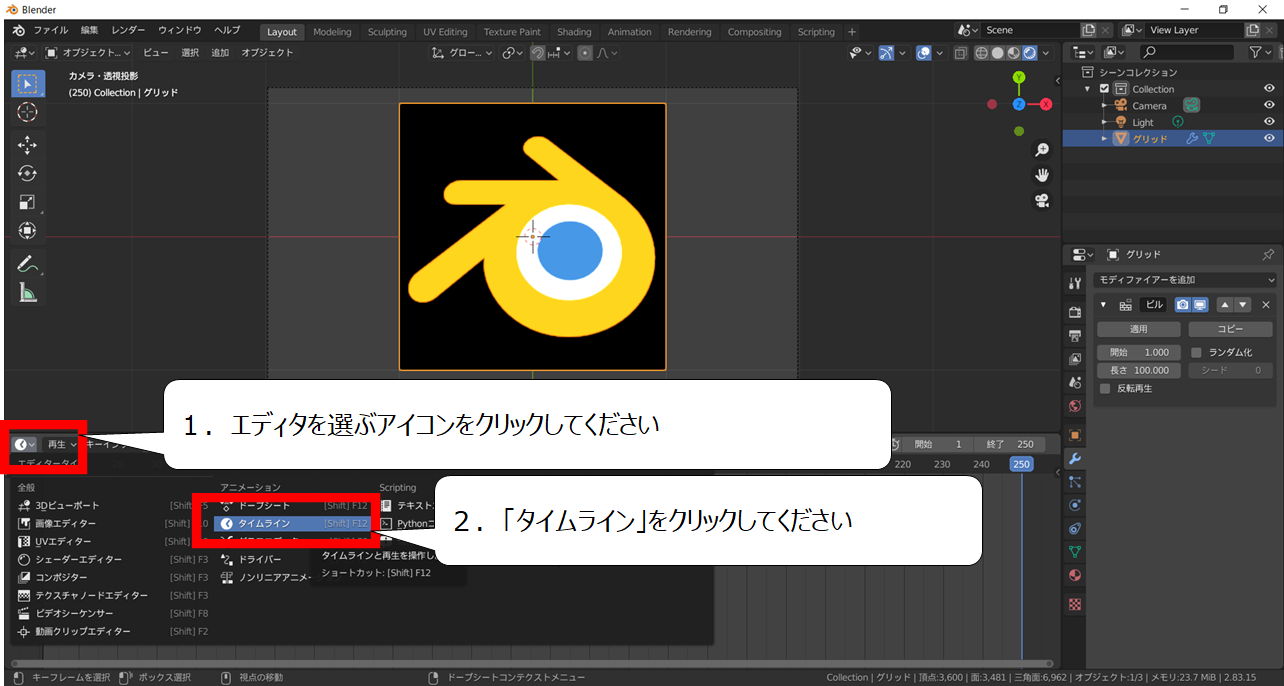Open the object interaction mode dropdown

tap(88, 52)
